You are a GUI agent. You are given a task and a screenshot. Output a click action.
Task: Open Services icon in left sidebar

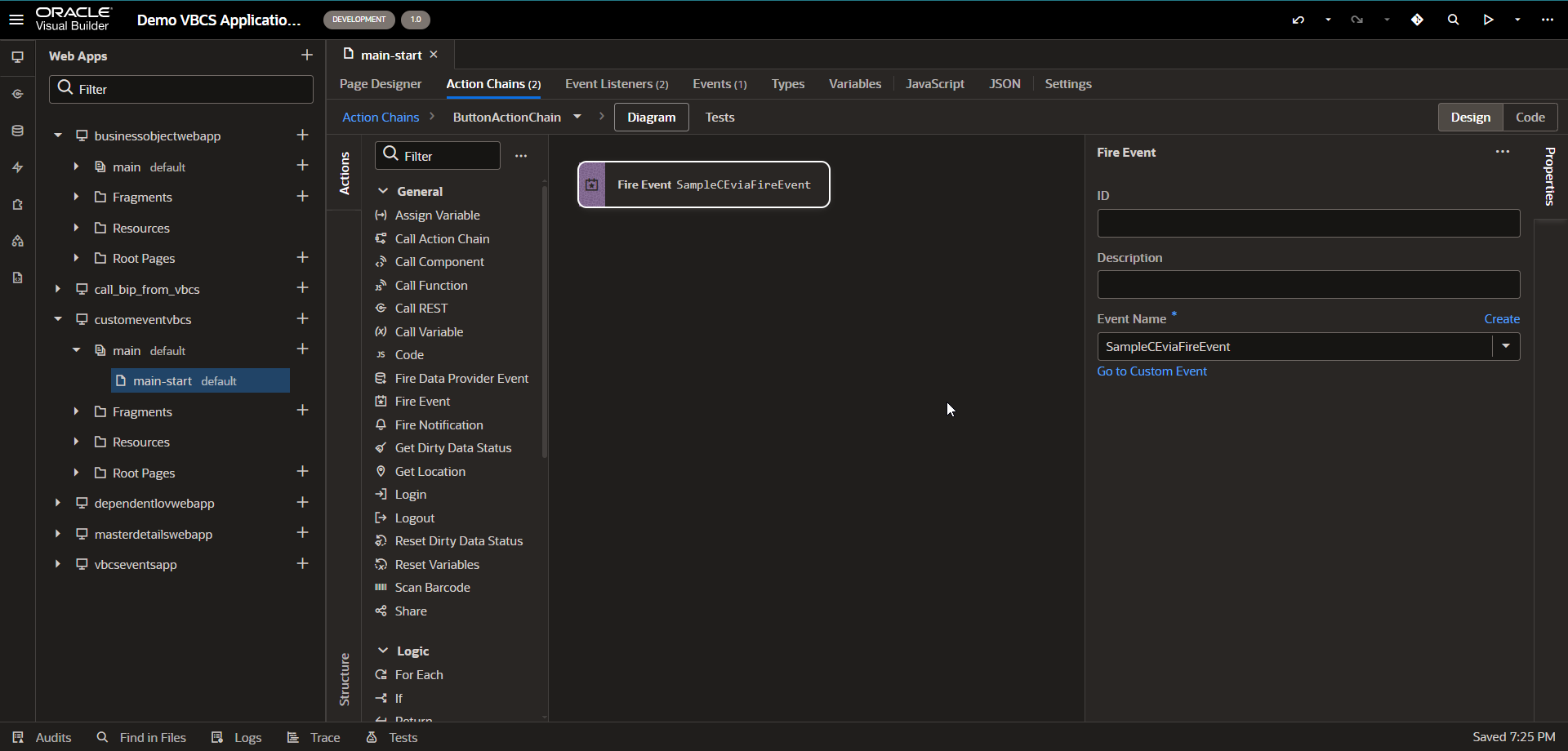click(x=17, y=94)
